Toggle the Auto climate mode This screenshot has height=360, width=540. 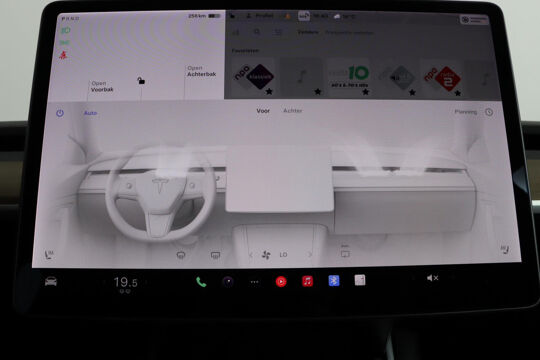(91, 113)
